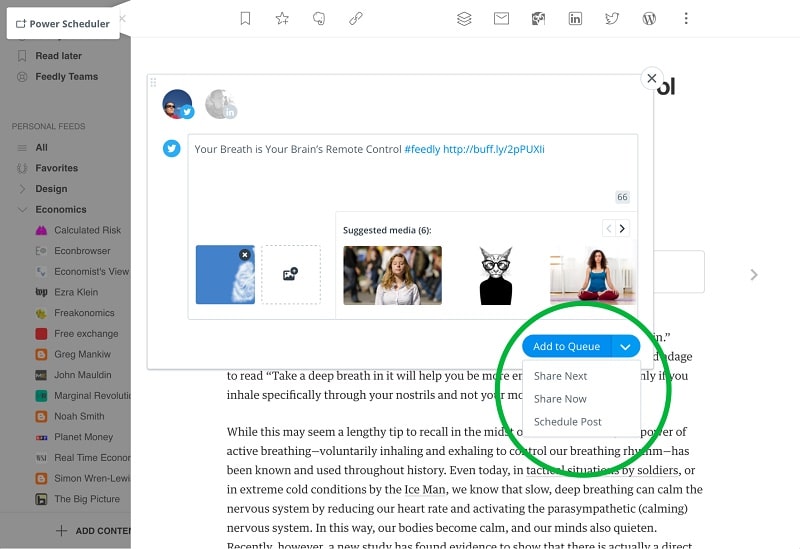Viewport: 800px width, 549px height.
Task: Click the Evernote elephant icon
Action: [319, 19]
